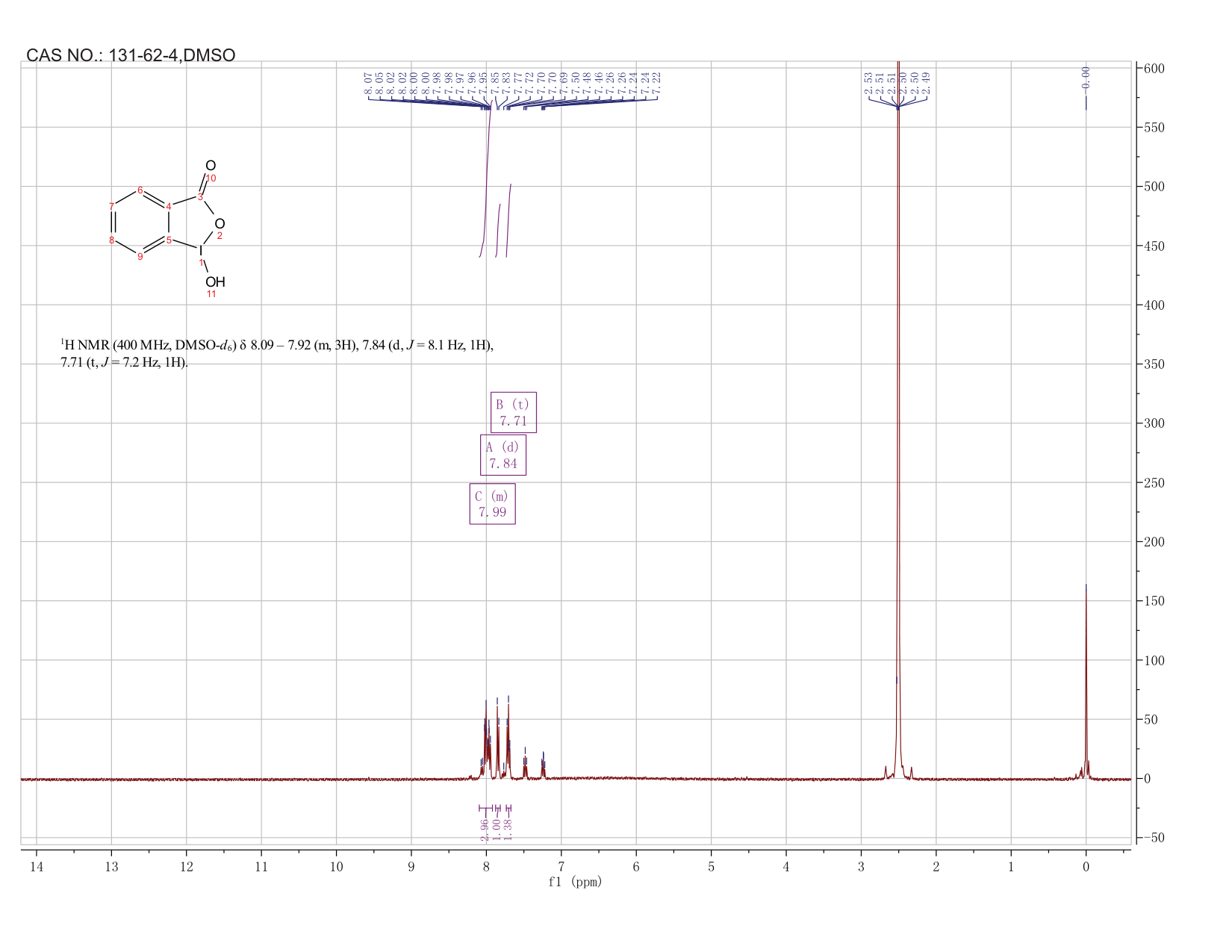The image size is (1232, 952).
Task: Click x-axis tick label 8
Action: click(x=486, y=867)
